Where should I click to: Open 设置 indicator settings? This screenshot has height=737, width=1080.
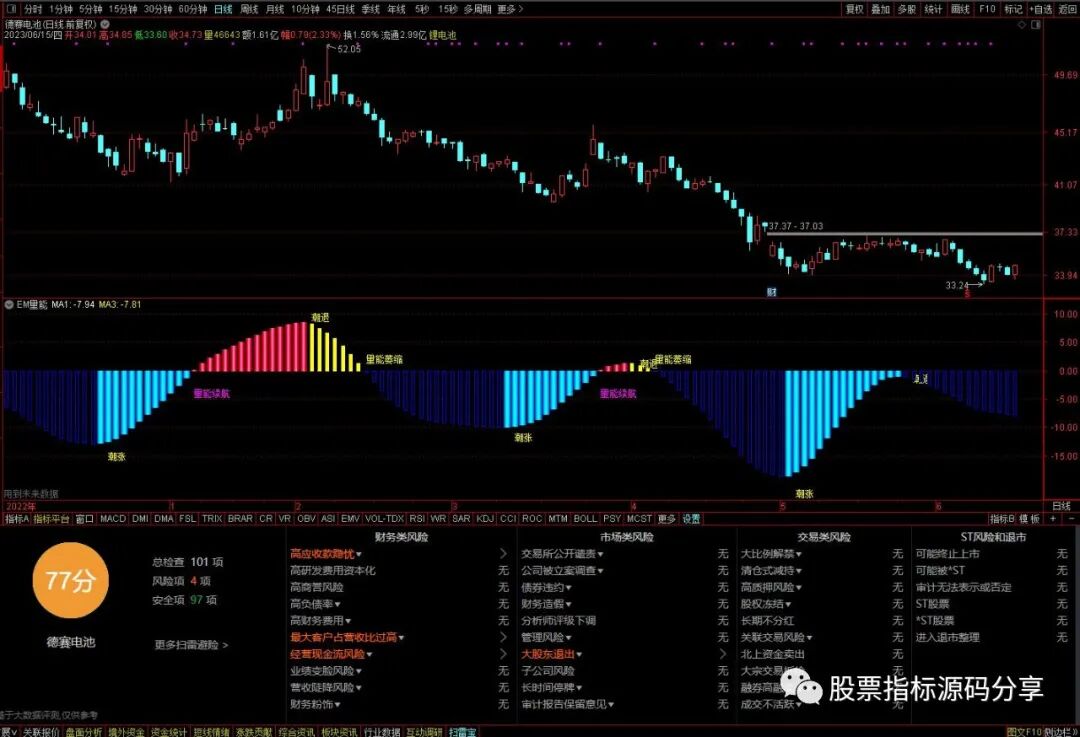pos(691,519)
